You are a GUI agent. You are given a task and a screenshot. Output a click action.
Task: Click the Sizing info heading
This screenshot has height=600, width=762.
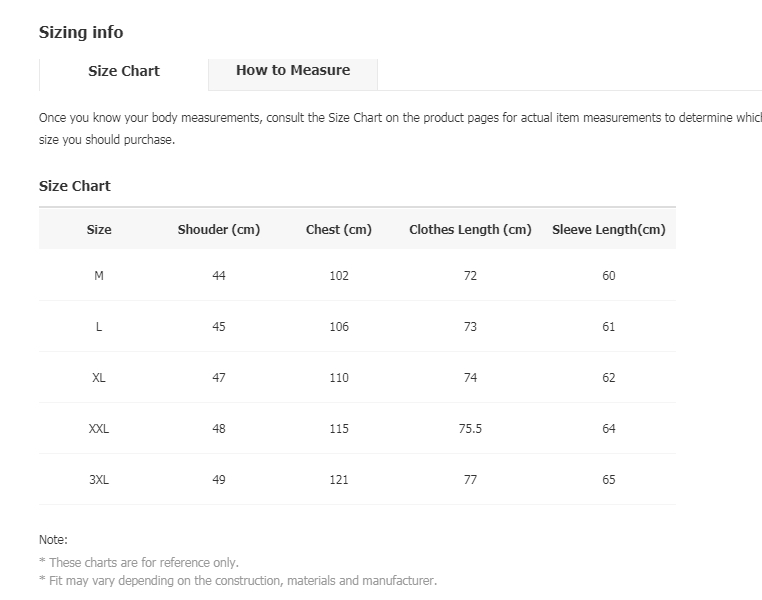pyautogui.click(x=81, y=33)
